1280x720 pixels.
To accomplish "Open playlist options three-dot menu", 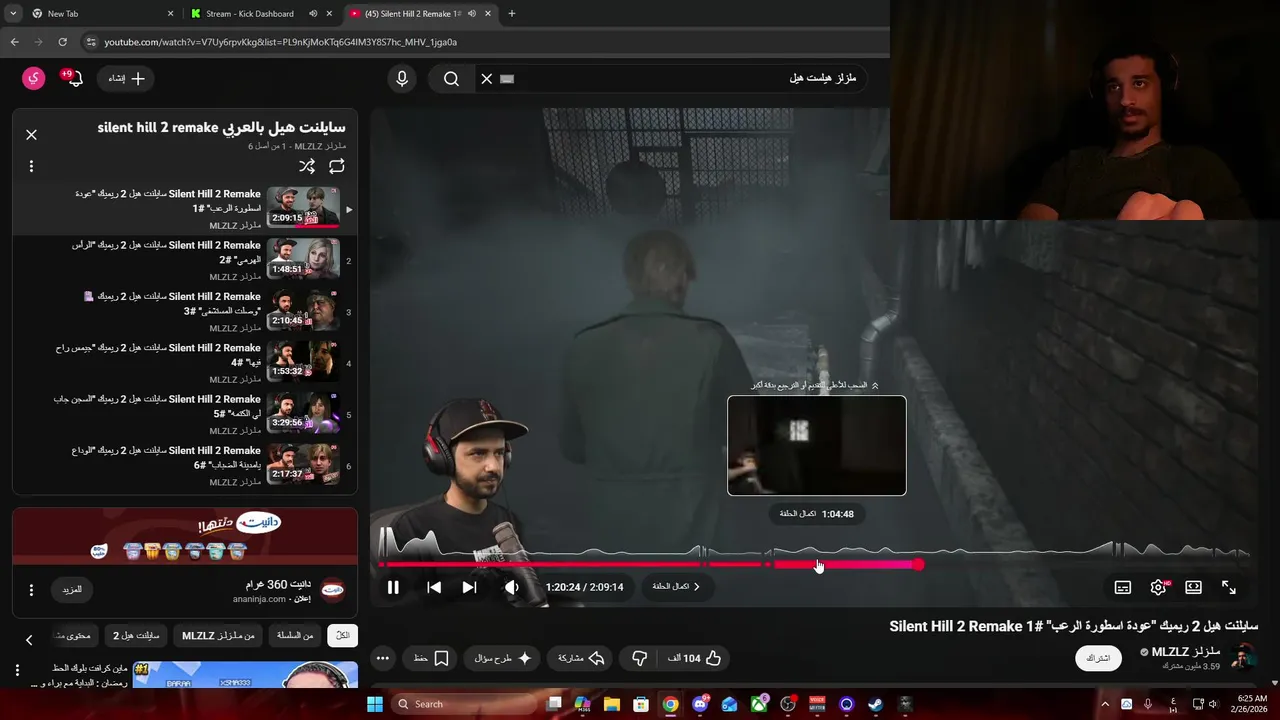I will pos(31,166).
